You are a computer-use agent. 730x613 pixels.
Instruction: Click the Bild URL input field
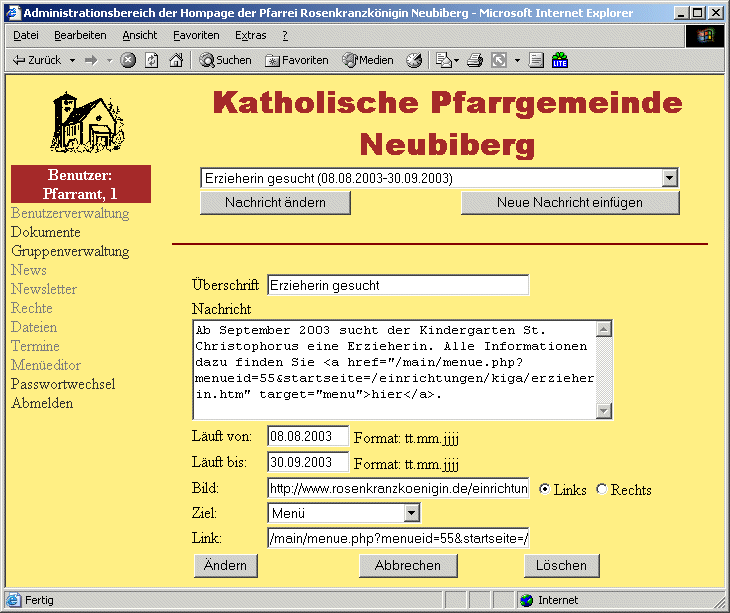point(398,488)
